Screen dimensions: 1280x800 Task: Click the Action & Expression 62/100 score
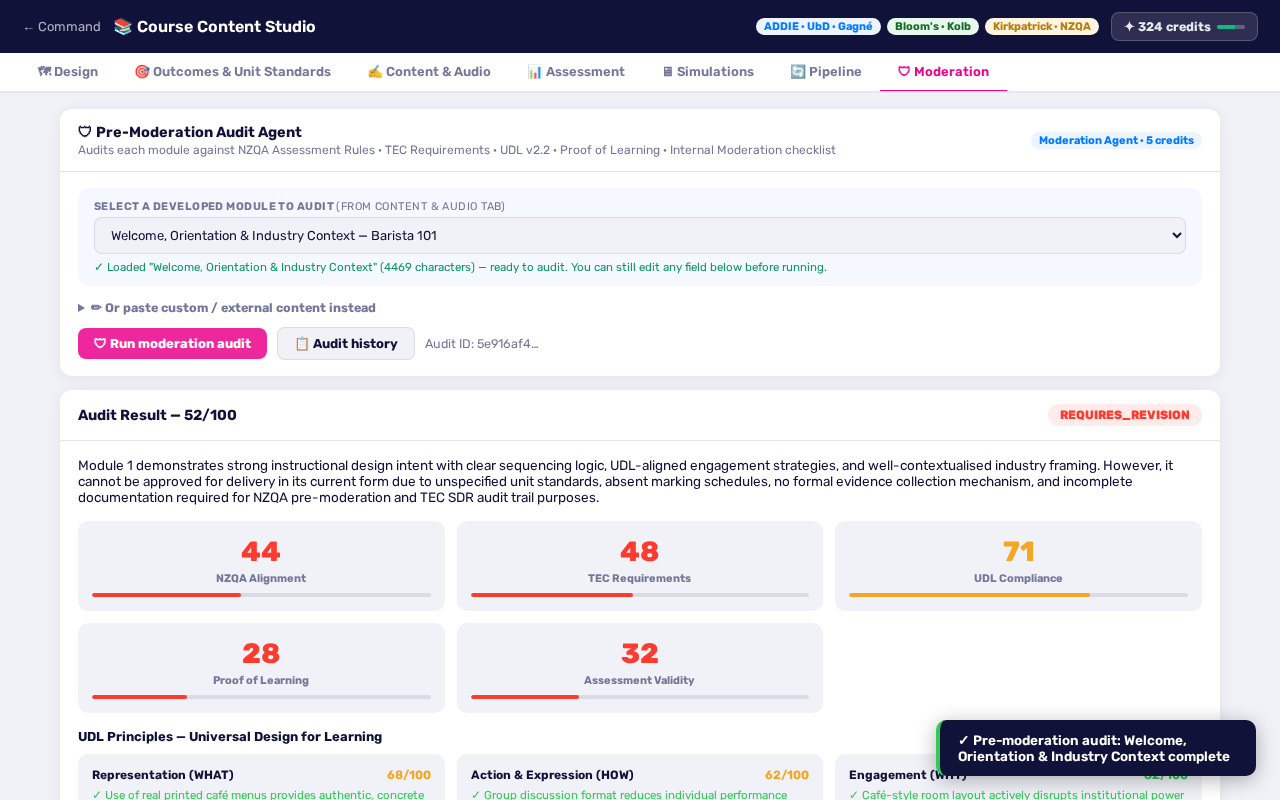pos(787,775)
